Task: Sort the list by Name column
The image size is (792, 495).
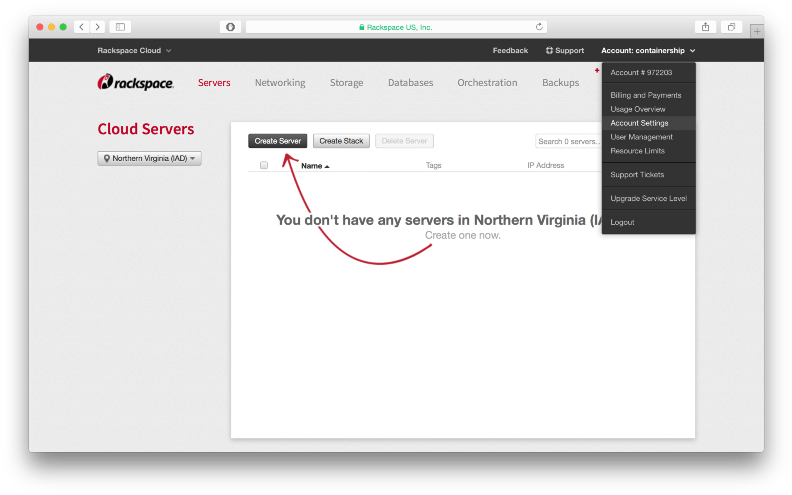Action: coord(312,165)
